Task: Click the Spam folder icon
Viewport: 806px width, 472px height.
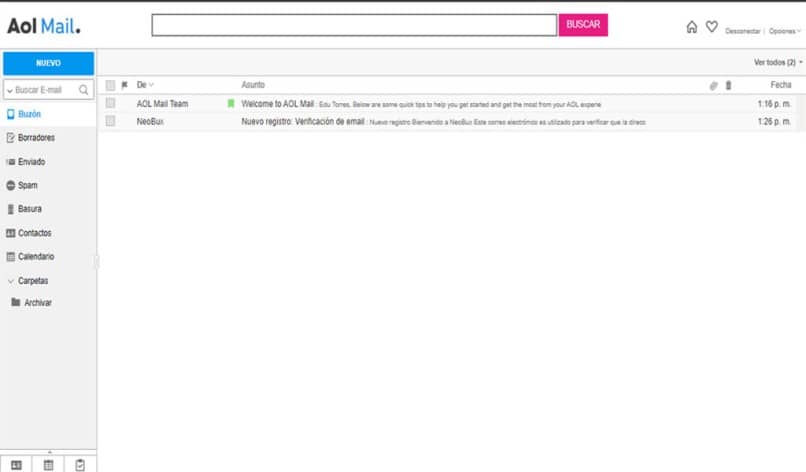Action: tap(10, 185)
